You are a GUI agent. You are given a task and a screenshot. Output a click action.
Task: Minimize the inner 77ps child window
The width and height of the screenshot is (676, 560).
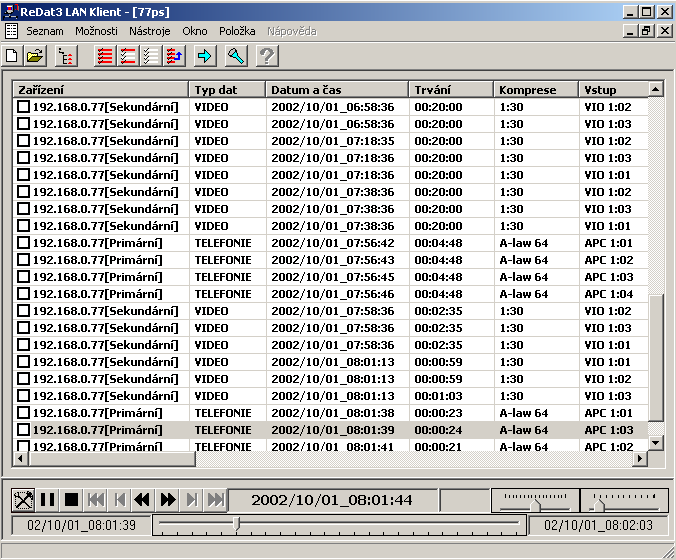(x=631, y=31)
